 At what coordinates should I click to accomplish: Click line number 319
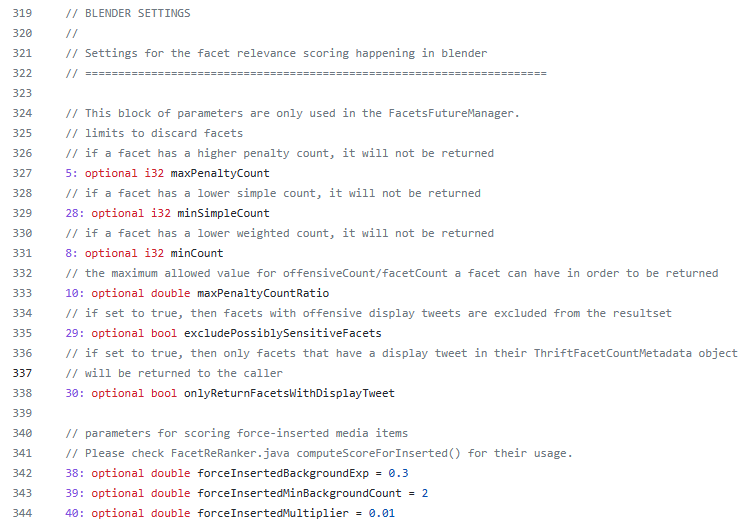pos(22,13)
